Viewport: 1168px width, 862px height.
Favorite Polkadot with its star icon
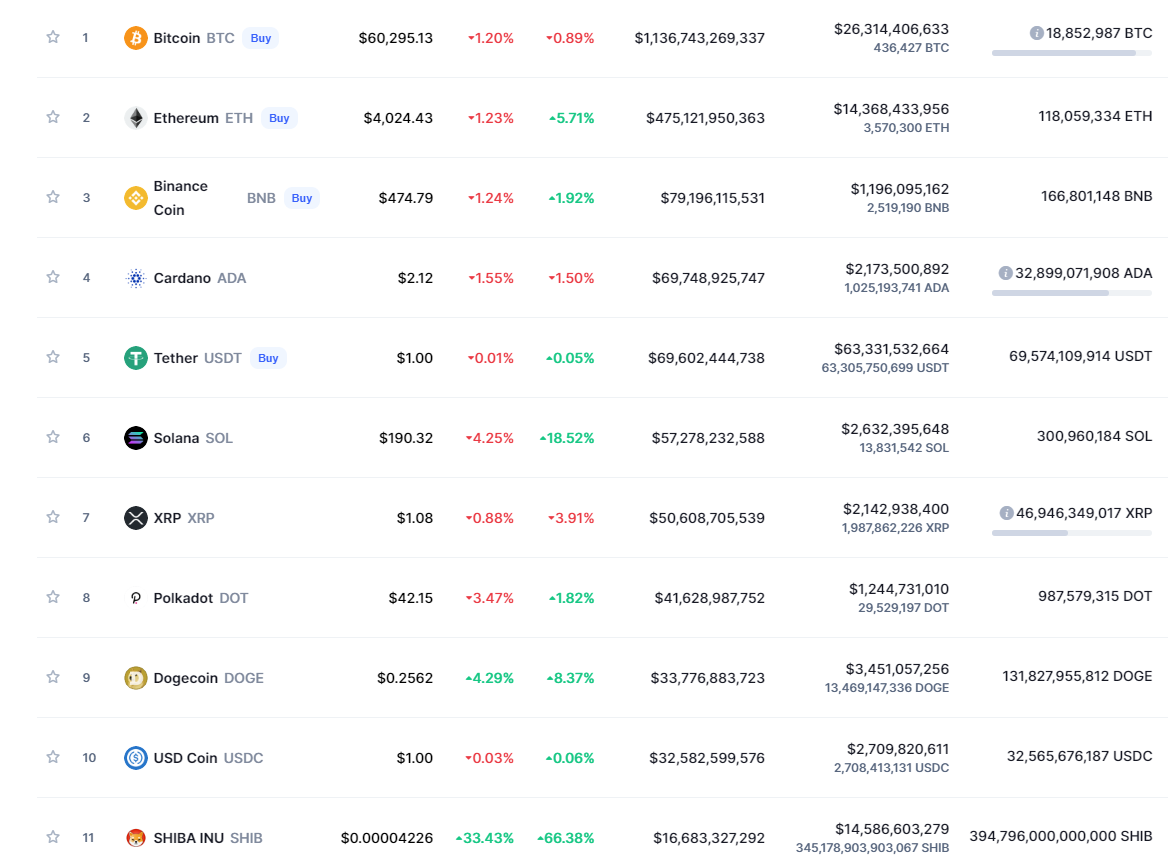click(x=53, y=597)
